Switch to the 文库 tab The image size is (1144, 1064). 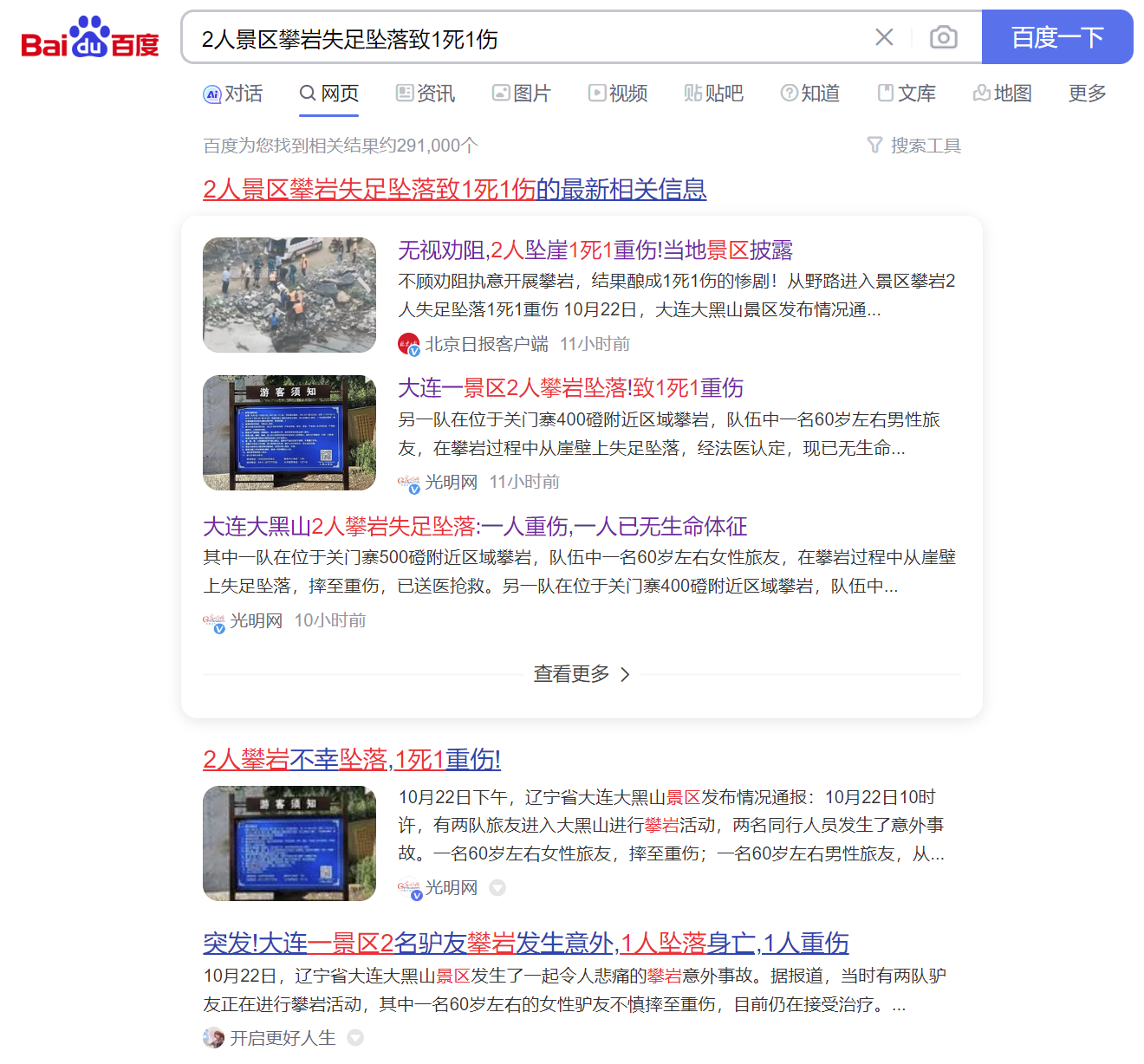907,94
